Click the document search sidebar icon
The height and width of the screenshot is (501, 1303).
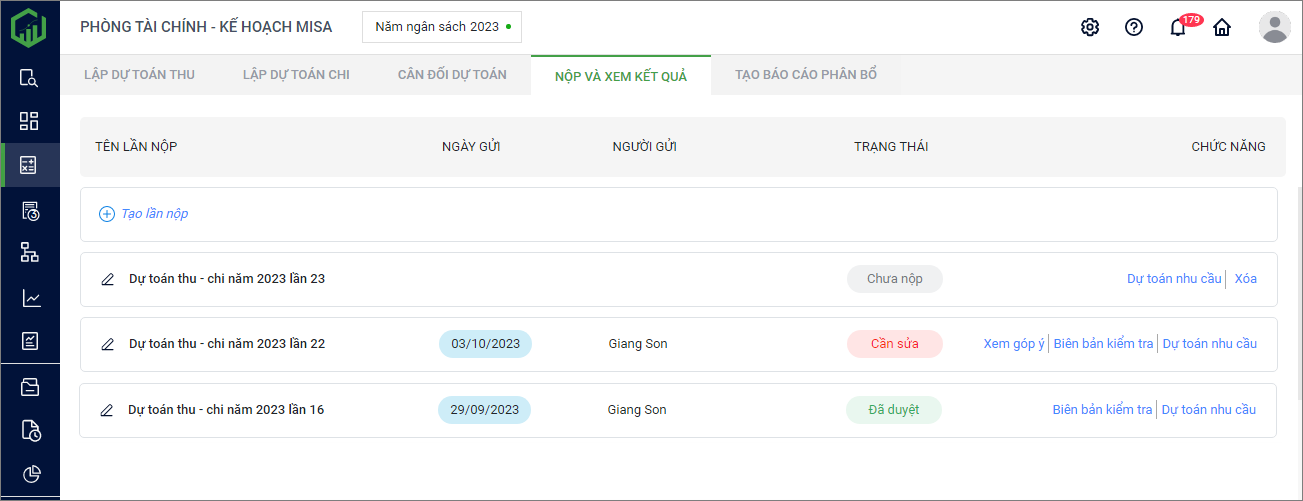click(x=30, y=78)
